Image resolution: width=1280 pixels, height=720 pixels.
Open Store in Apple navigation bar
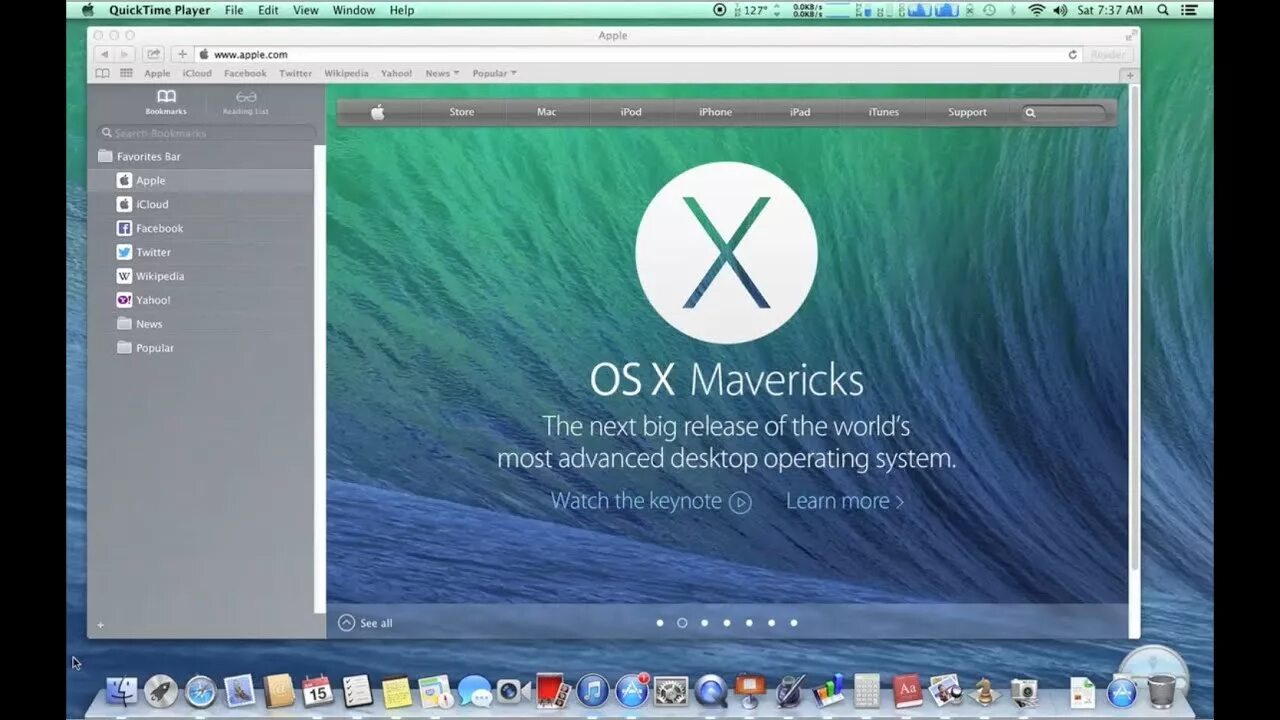pos(462,112)
